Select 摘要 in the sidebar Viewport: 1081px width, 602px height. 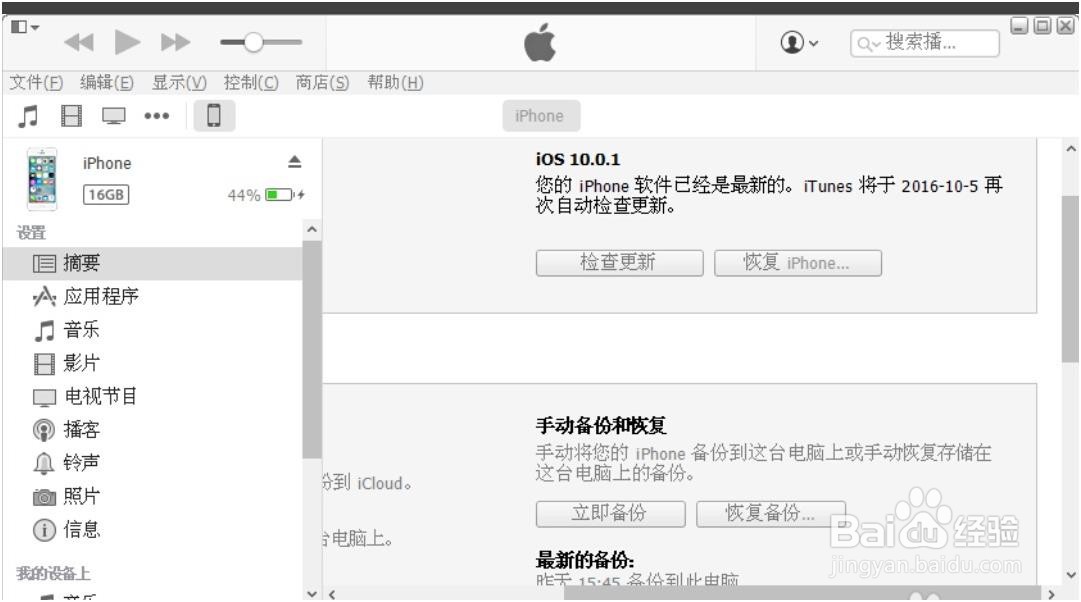pos(152,263)
